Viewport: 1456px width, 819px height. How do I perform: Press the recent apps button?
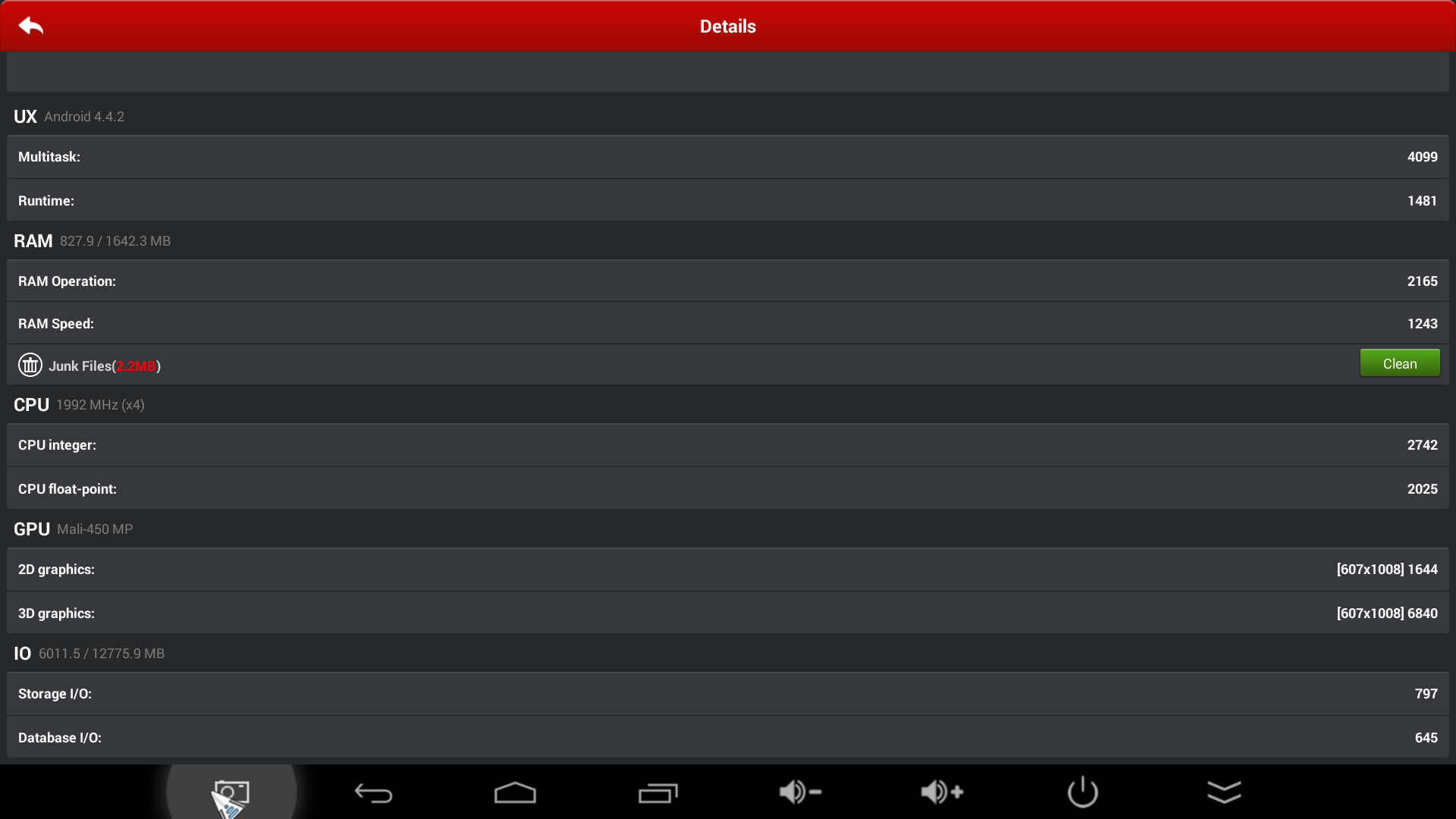tap(656, 792)
